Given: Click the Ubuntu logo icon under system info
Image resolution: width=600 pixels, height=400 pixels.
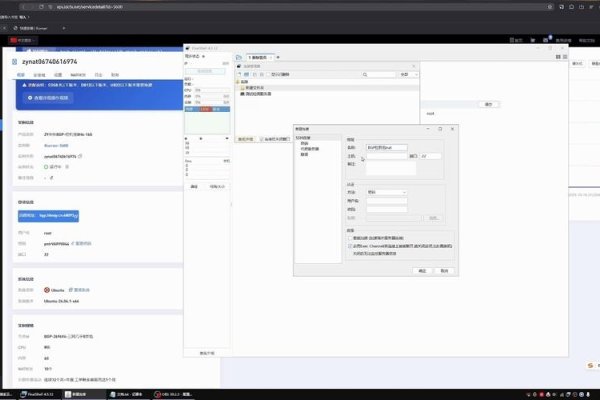Looking at the screenshot, I should [x=47, y=290].
